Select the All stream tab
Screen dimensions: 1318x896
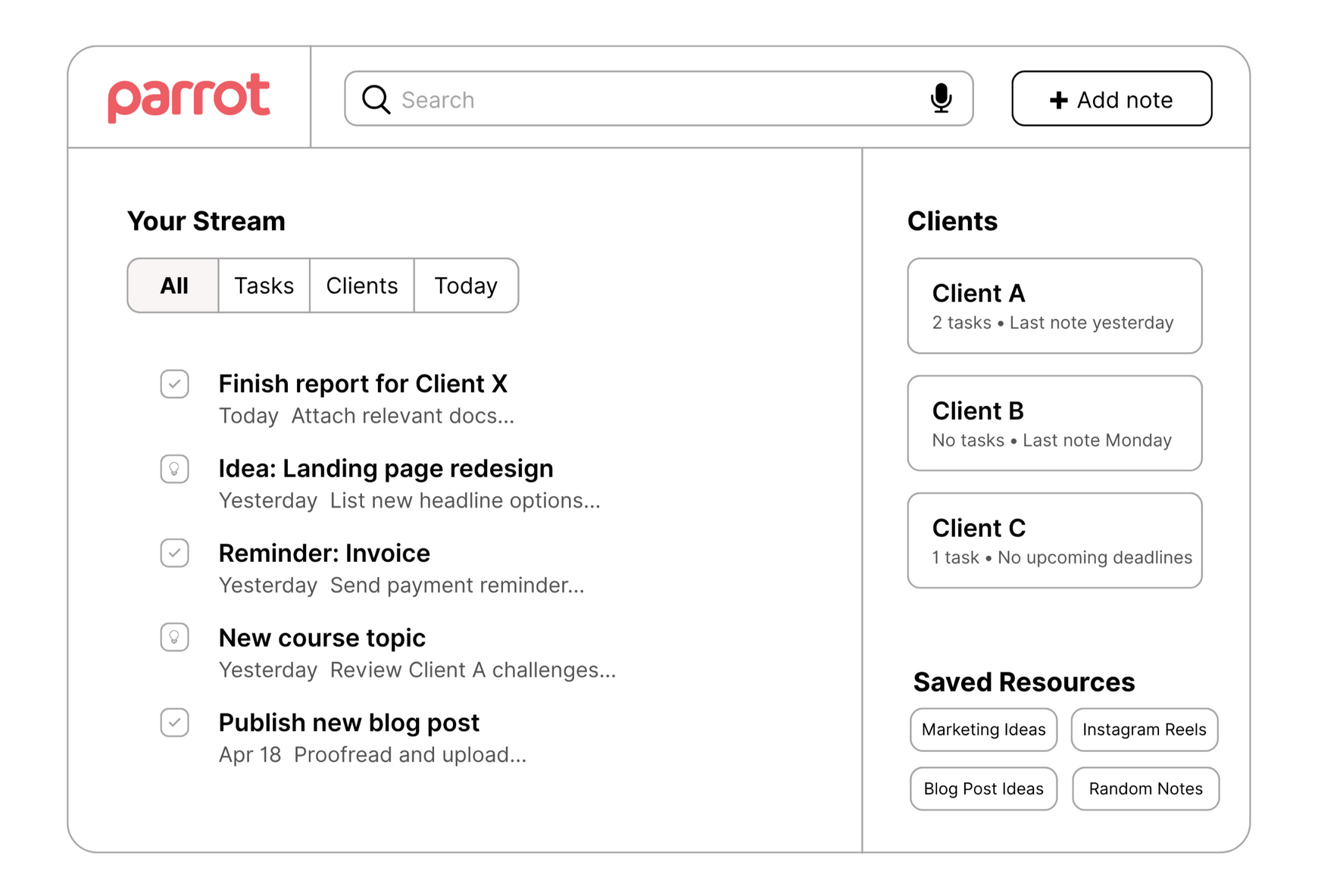(x=173, y=286)
